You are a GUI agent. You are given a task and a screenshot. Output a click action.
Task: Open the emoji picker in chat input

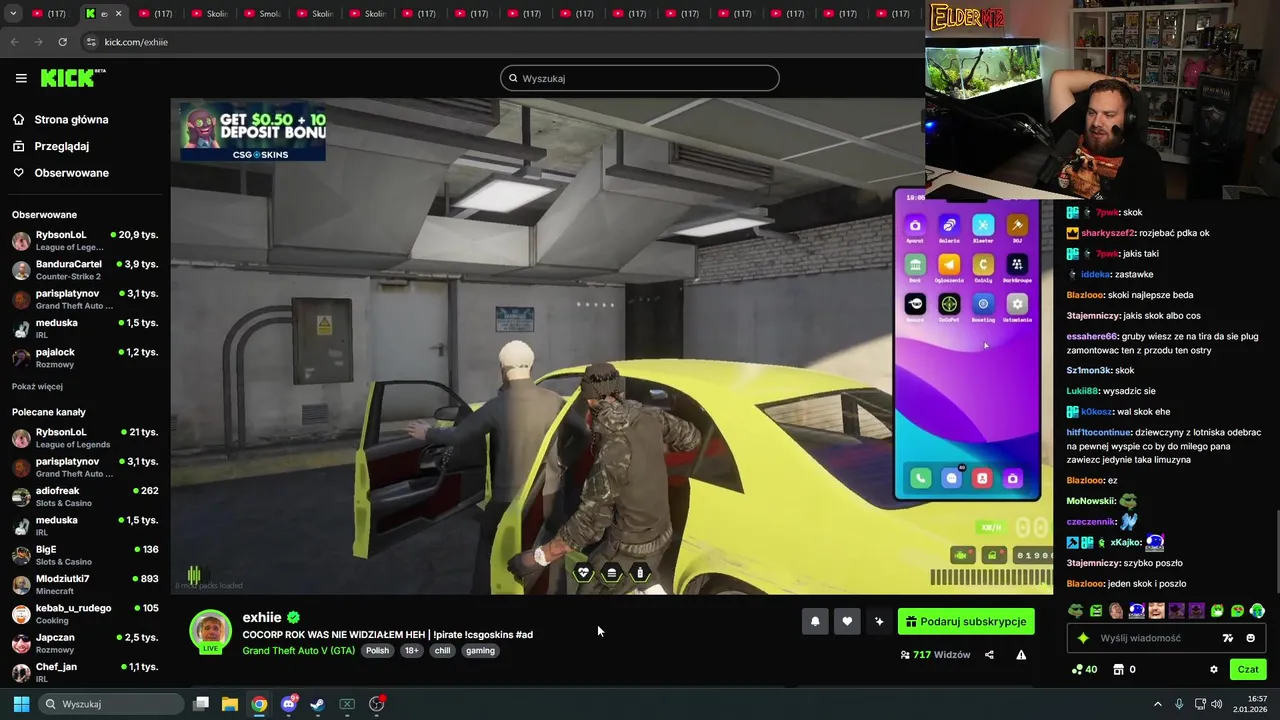pyautogui.click(x=1250, y=638)
